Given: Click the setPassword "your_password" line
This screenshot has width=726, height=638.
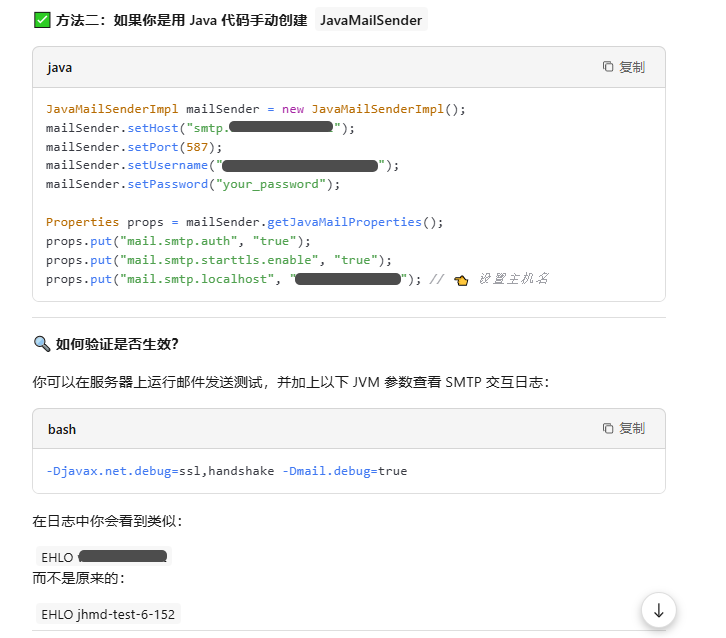Looking at the screenshot, I should click(193, 184).
